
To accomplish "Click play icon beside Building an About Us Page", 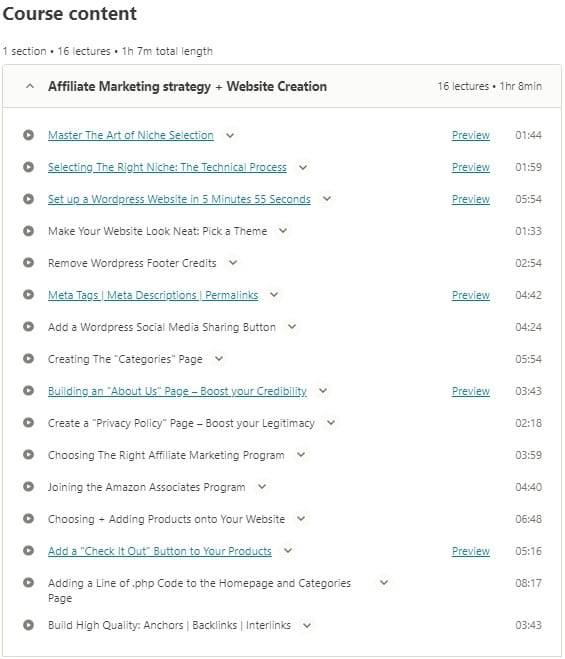I will 29,391.
